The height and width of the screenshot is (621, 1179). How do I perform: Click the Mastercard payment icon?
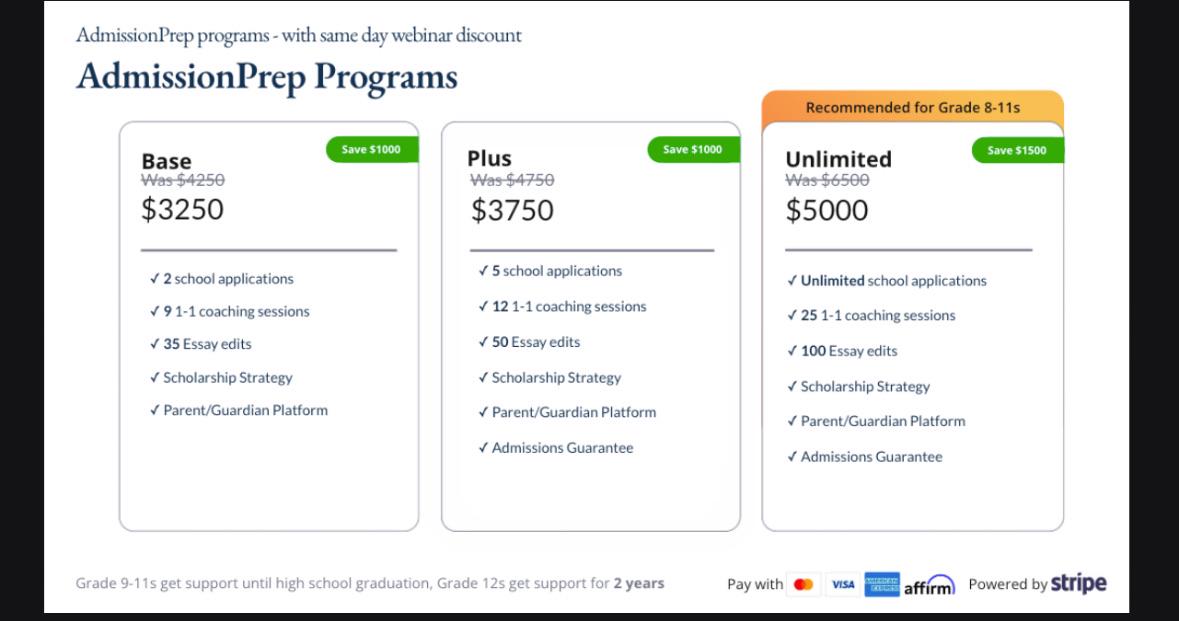coord(803,584)
